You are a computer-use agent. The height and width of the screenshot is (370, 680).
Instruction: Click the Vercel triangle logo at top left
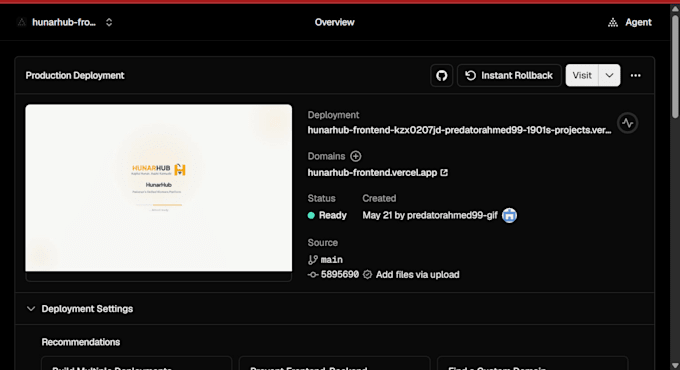pos(21,22)
